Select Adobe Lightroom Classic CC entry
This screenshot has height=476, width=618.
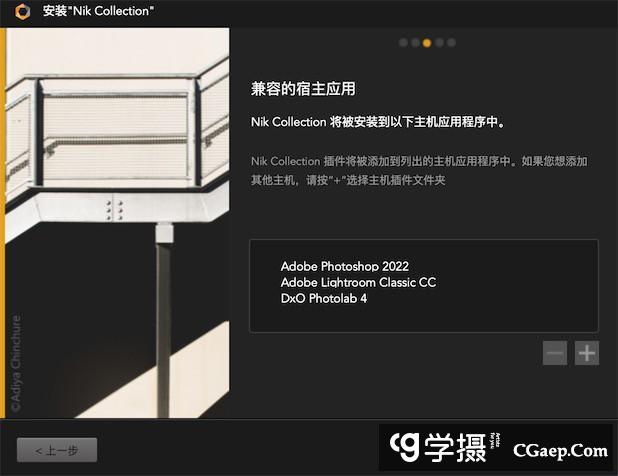click(x=358, y=283)
